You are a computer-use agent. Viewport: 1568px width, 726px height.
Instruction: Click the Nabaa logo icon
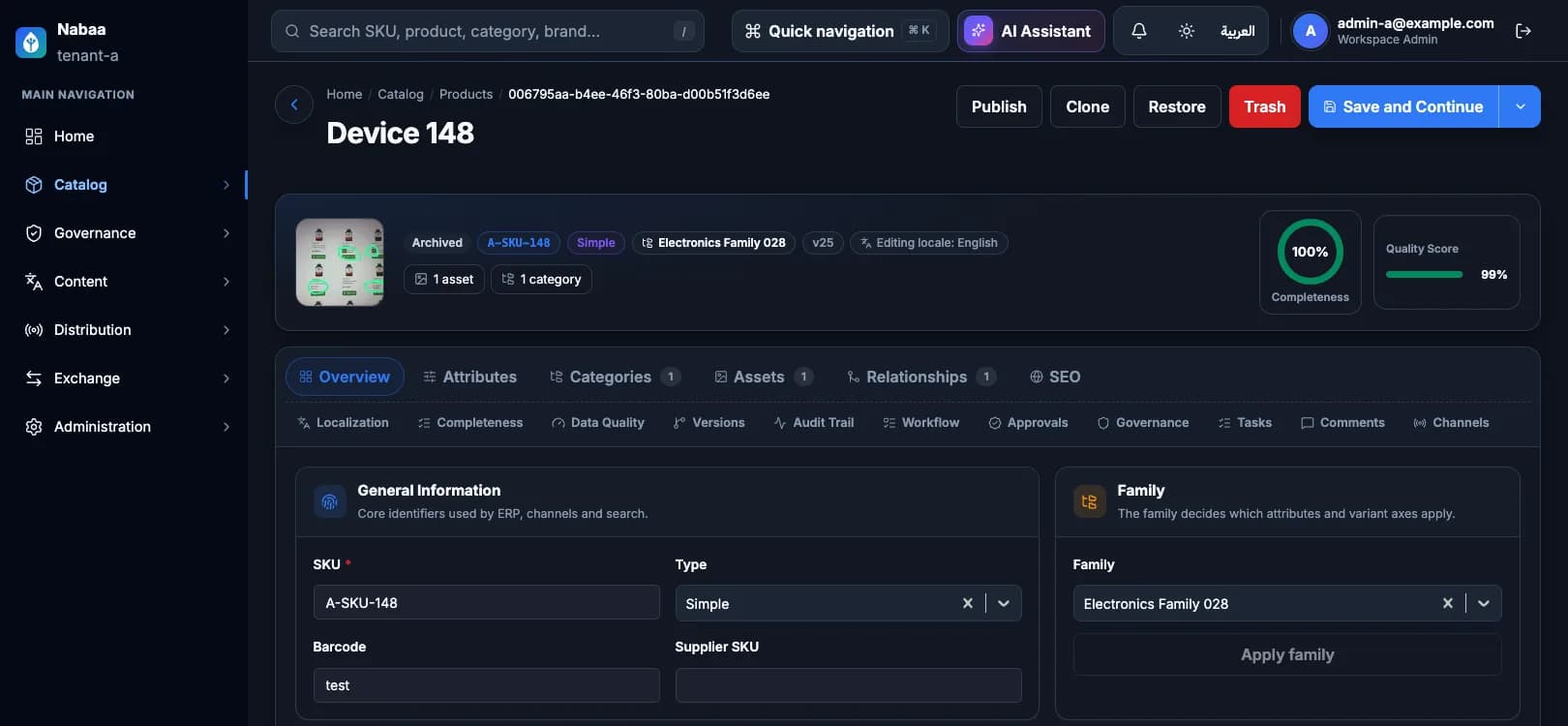[31, 42]
